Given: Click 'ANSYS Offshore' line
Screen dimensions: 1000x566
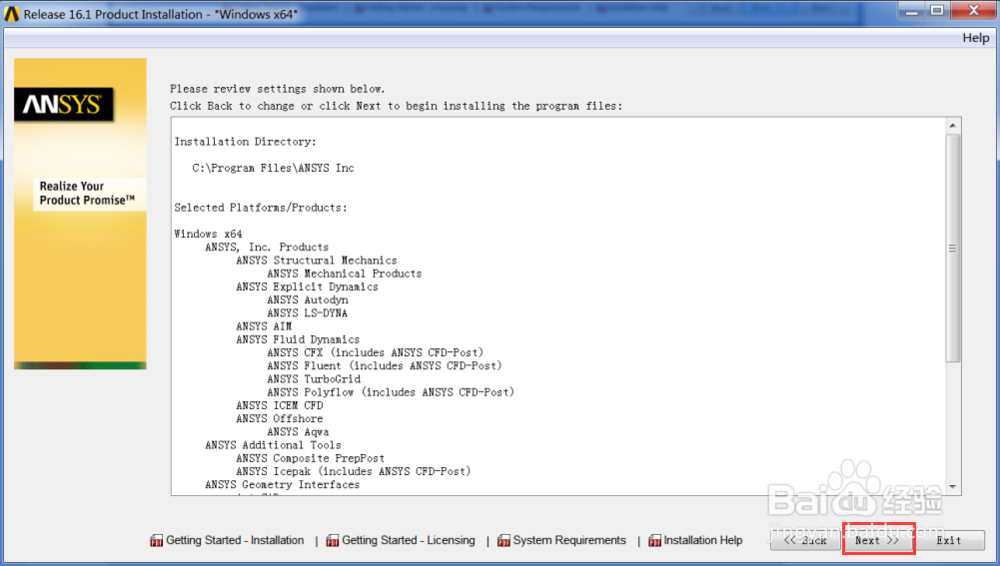Looking at the screenshot, I should 279,419.
